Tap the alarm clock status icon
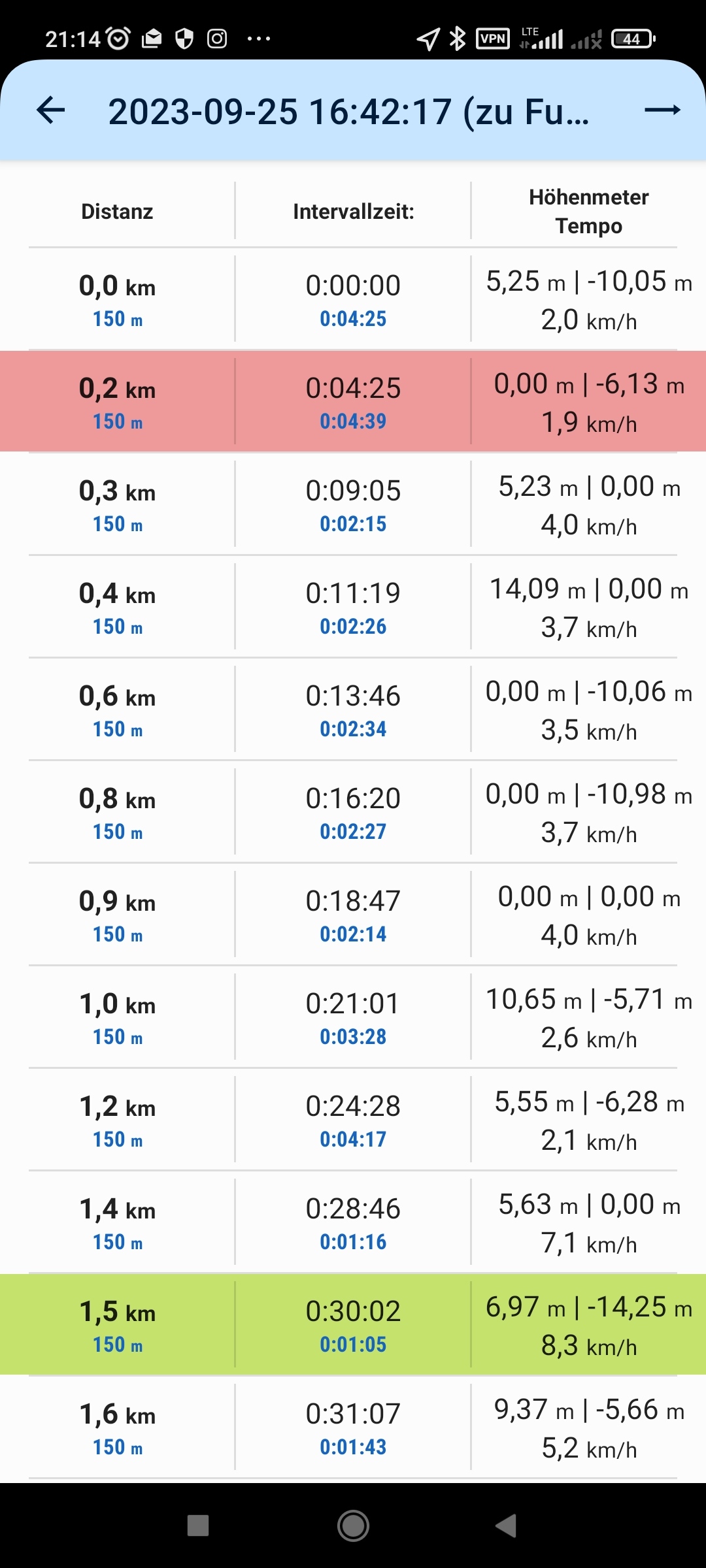This screenshot has width=706, height=1568. [x=118, y=39]
